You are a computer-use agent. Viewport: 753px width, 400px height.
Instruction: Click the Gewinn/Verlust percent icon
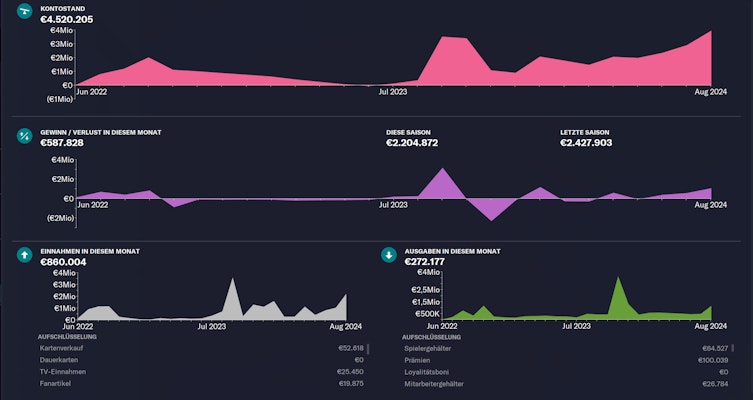click(24, 137)
